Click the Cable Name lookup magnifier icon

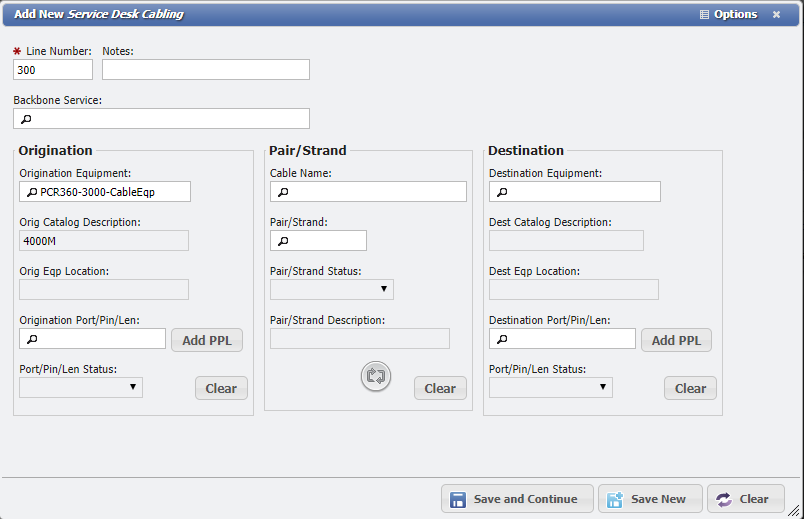tap(283, 192)
